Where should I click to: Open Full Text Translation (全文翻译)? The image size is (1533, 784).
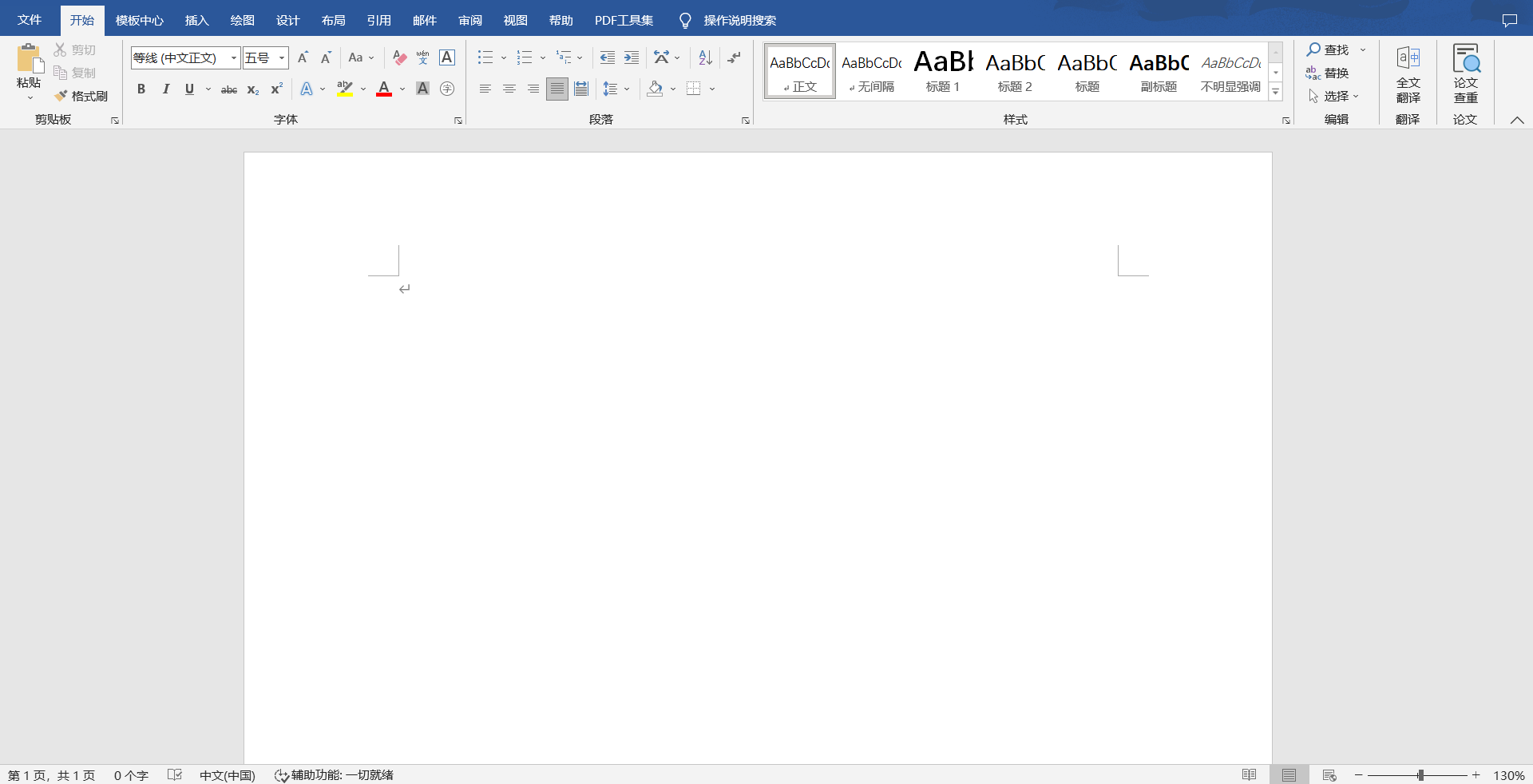[x=1408, y=74]
